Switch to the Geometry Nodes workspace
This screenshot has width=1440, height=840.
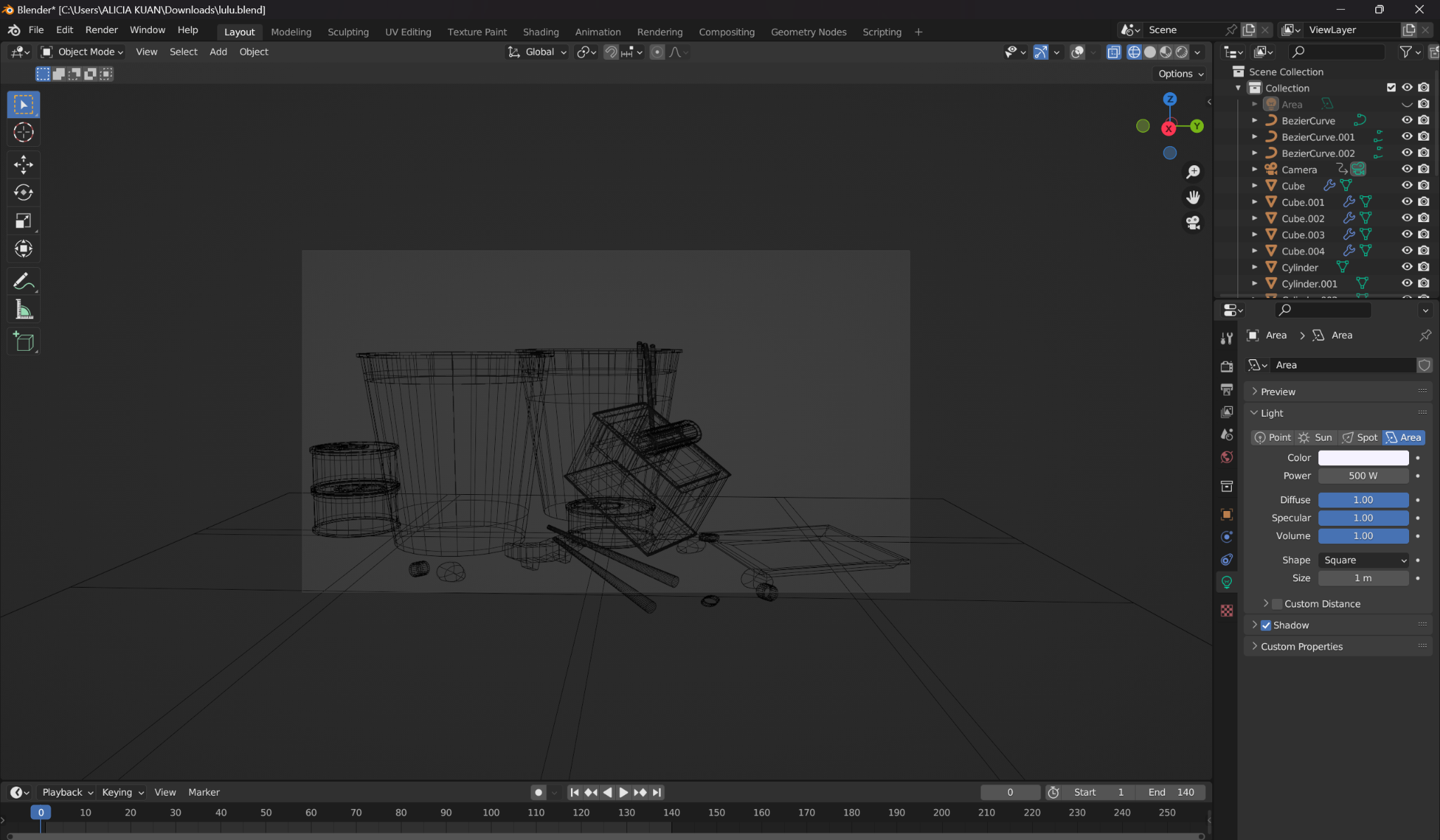(x=809, y=32)
